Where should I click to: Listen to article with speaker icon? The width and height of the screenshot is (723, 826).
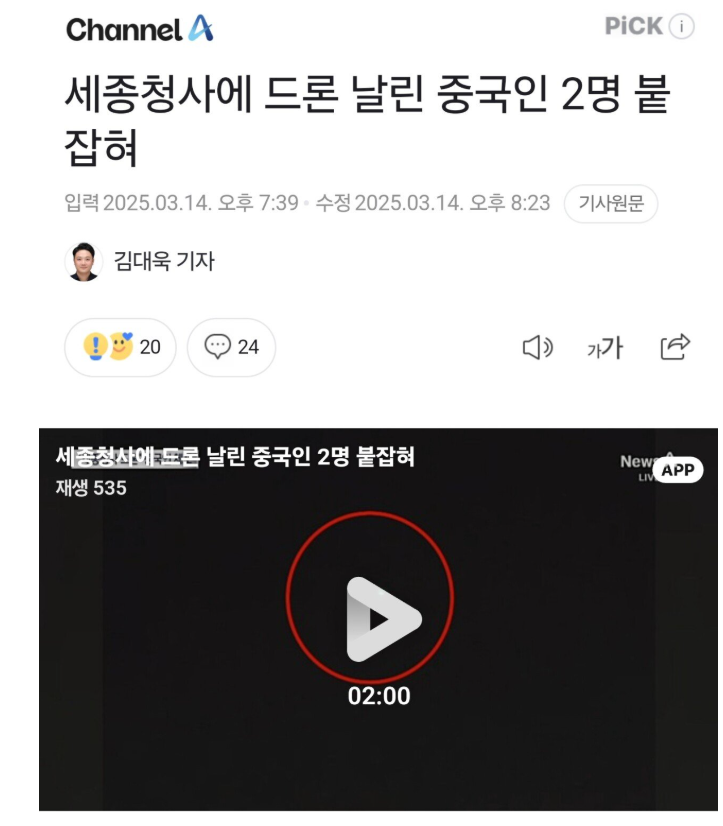coord(537,348)
